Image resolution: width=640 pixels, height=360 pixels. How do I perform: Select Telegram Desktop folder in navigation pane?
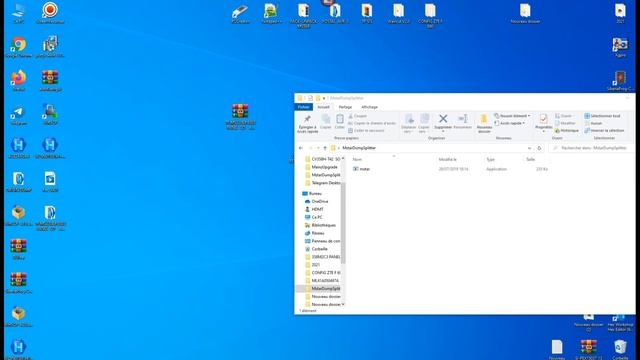(x=322, y=183)
